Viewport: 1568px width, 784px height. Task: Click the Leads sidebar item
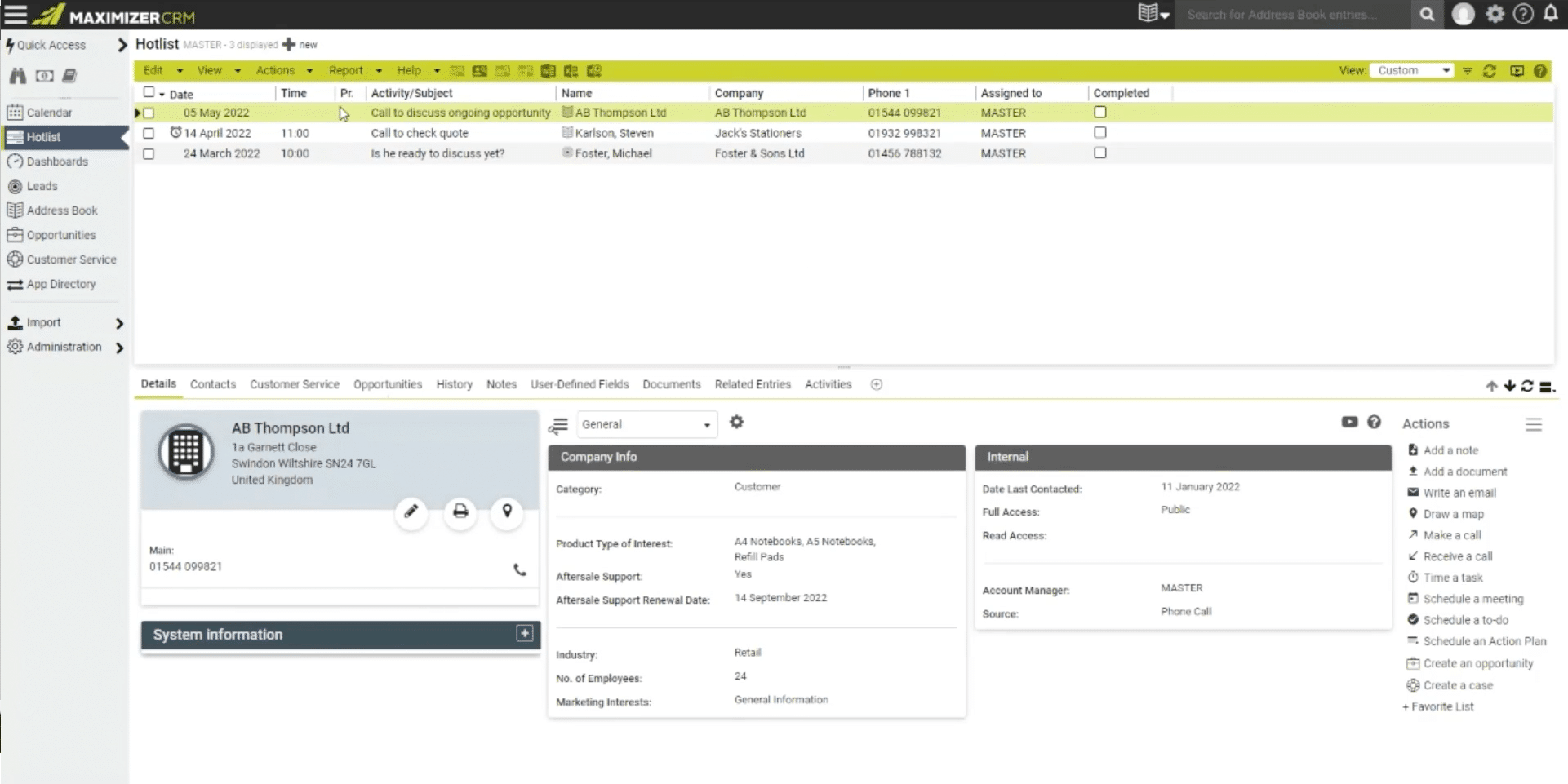42,186
